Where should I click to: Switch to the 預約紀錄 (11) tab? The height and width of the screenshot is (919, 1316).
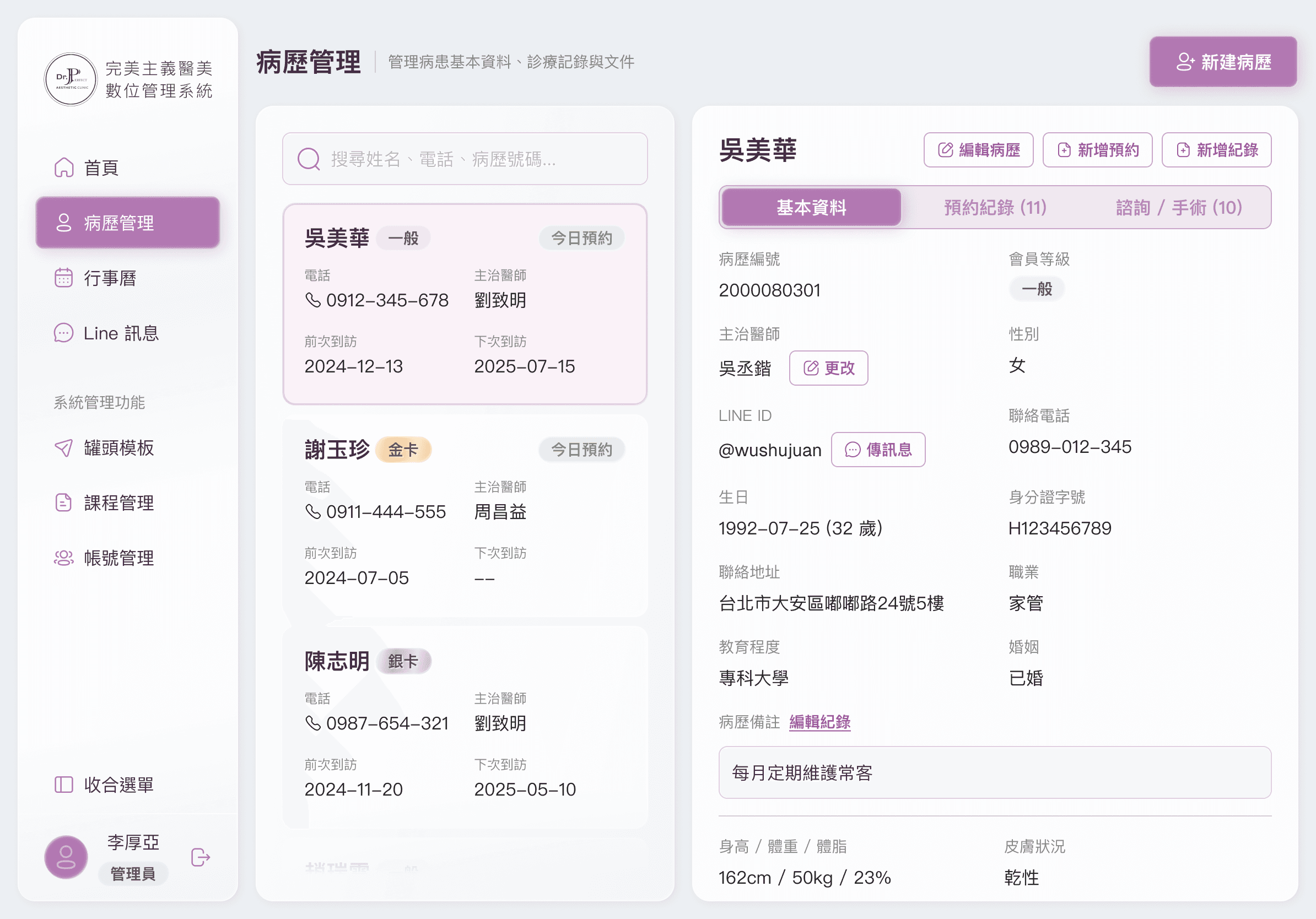pos(995,207)
